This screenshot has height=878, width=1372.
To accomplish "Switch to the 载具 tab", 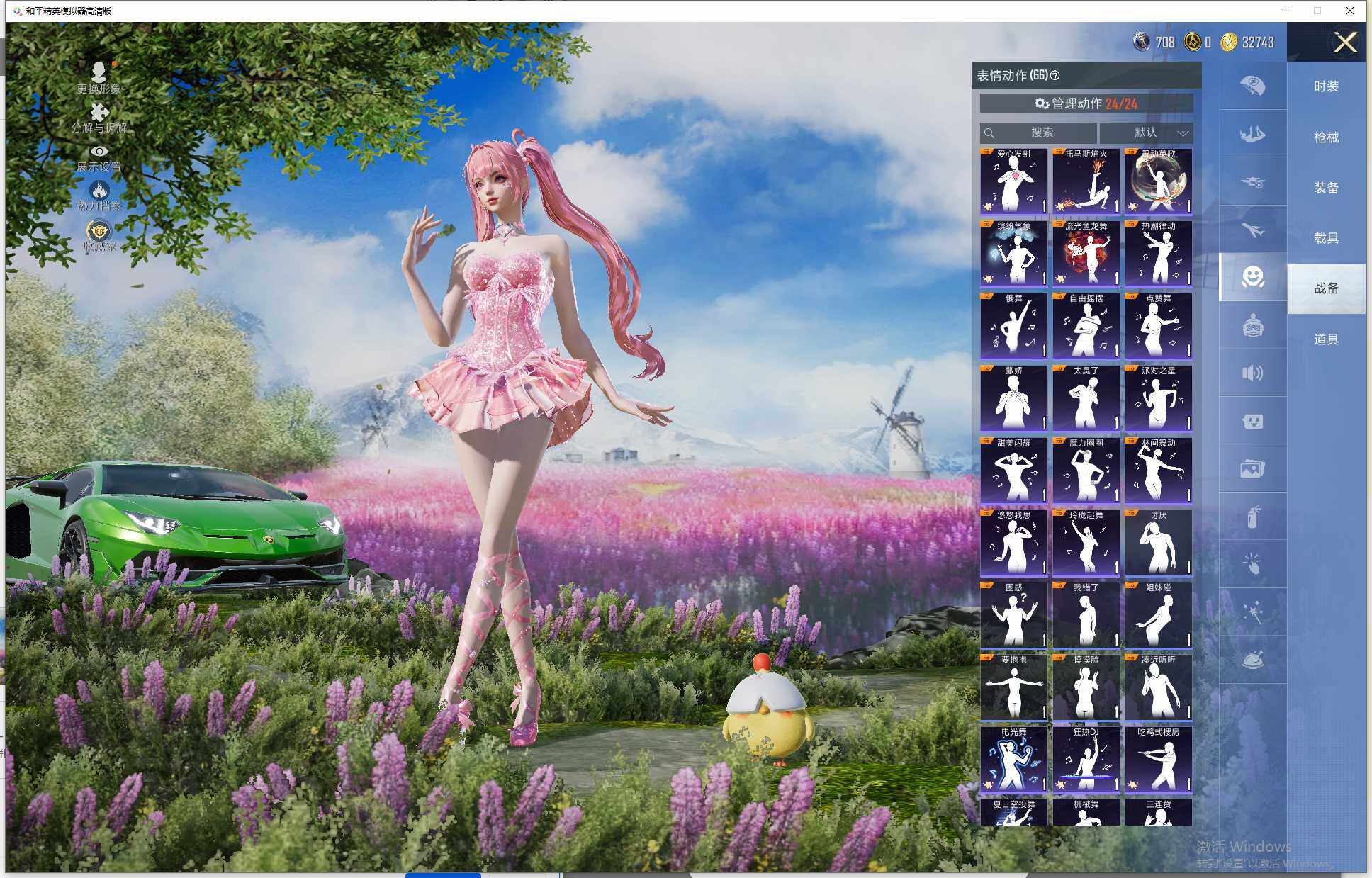I will [1326, 238].
